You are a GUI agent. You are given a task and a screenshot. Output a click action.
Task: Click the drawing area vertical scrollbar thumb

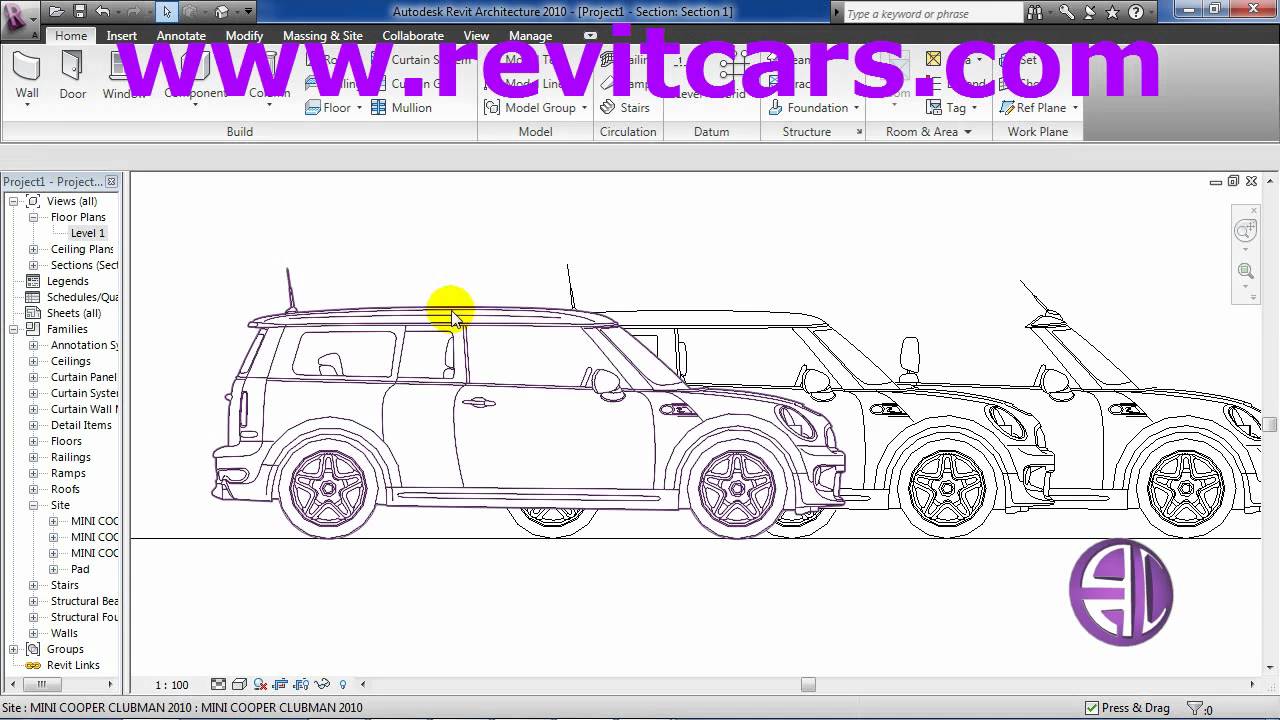1270,424
